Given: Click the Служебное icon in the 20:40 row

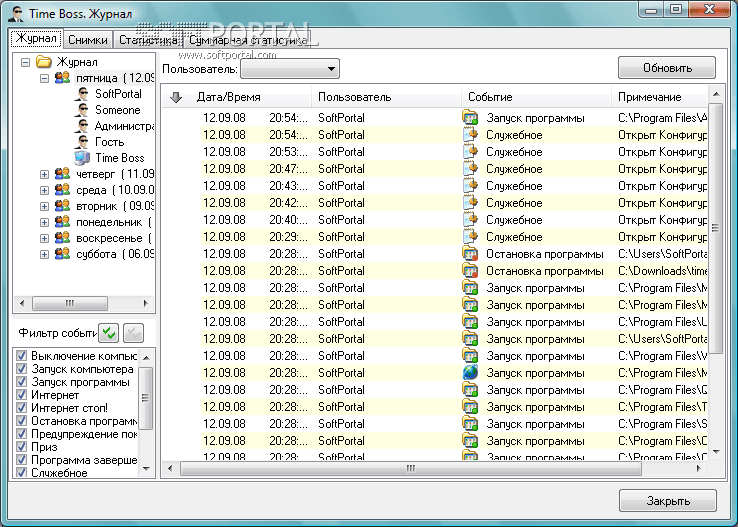Looking at the screenshot, I should click(470, 220).
